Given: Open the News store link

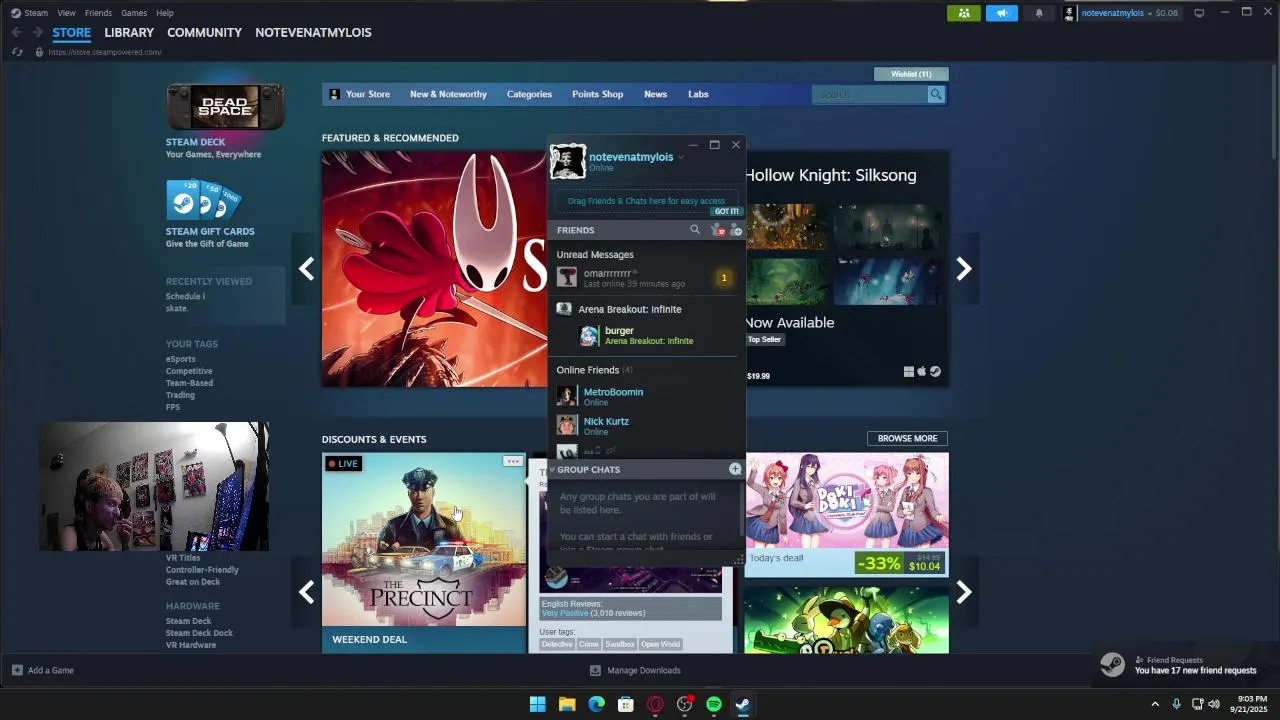Looking at the screenshot, I should [655, 94].
